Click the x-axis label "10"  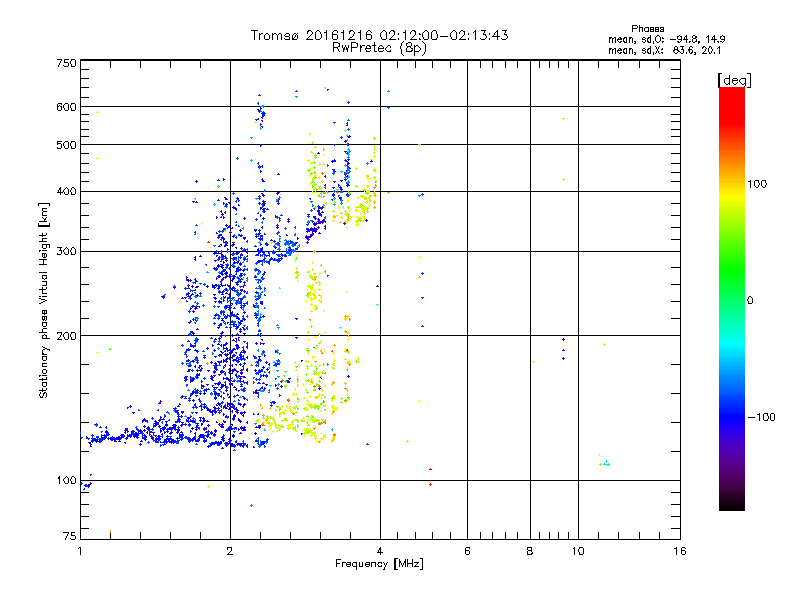[578, 551]
